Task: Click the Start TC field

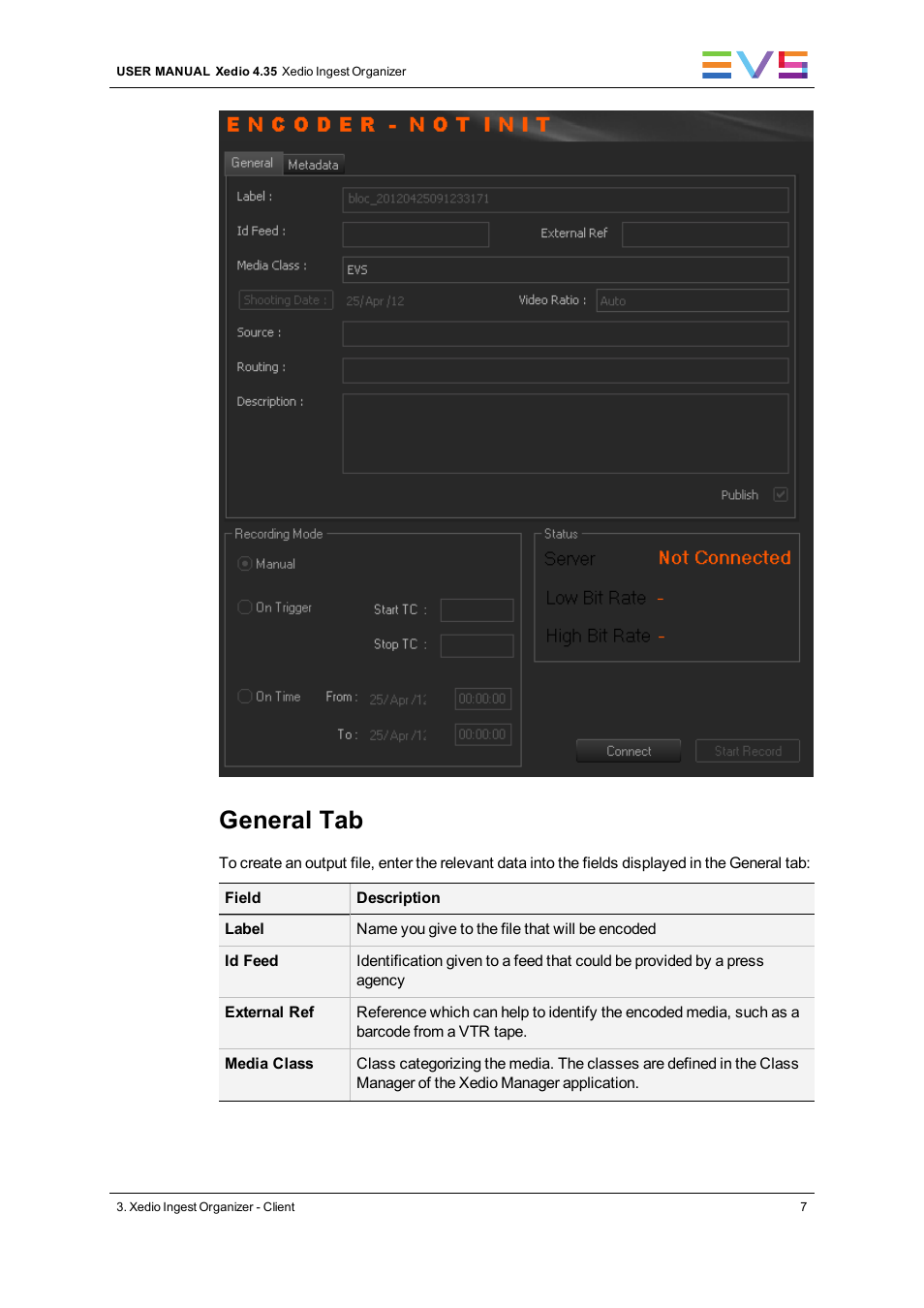Action: (477, 609)
